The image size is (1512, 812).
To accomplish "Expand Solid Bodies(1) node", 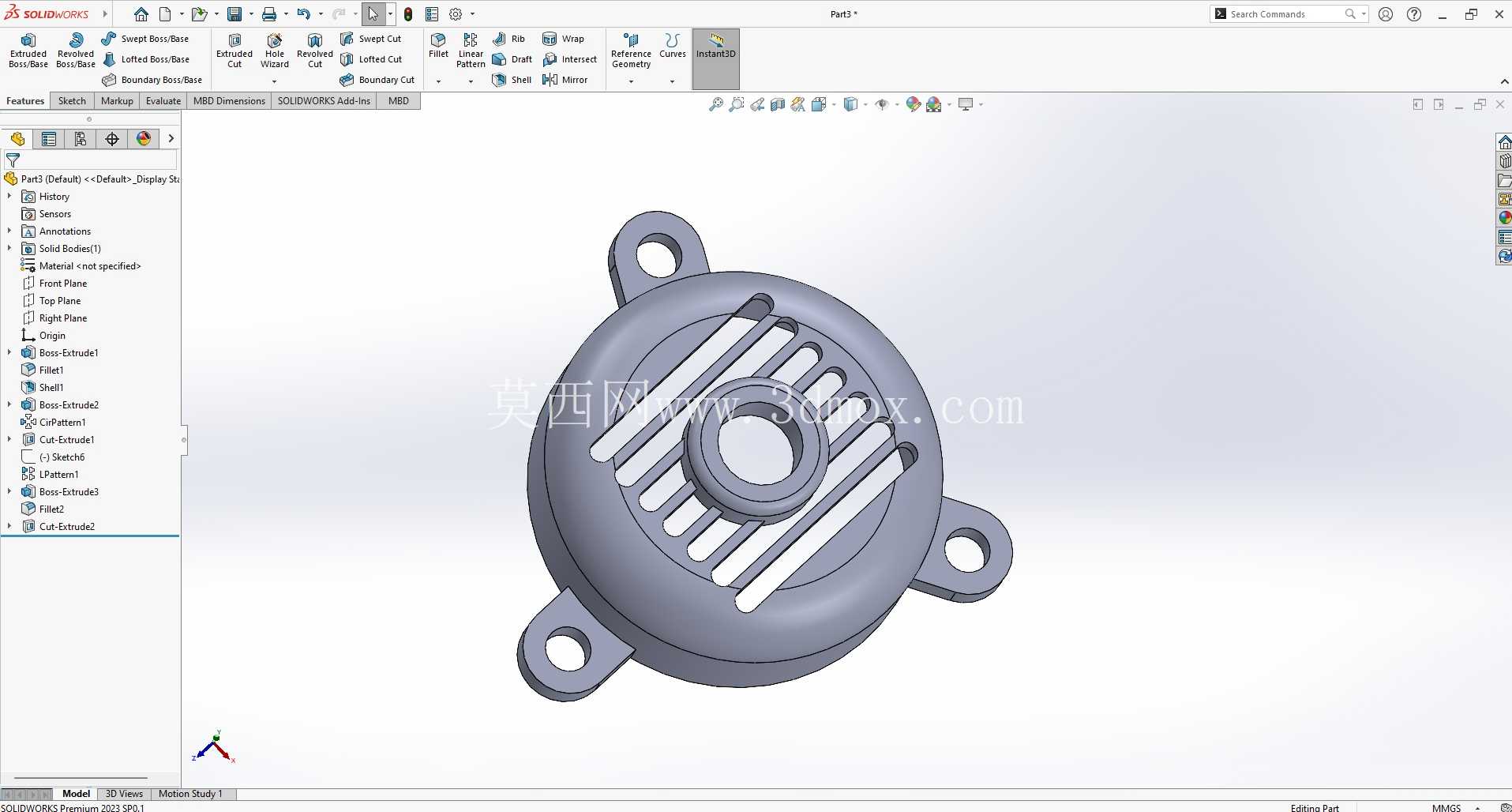I will (9, 249).
